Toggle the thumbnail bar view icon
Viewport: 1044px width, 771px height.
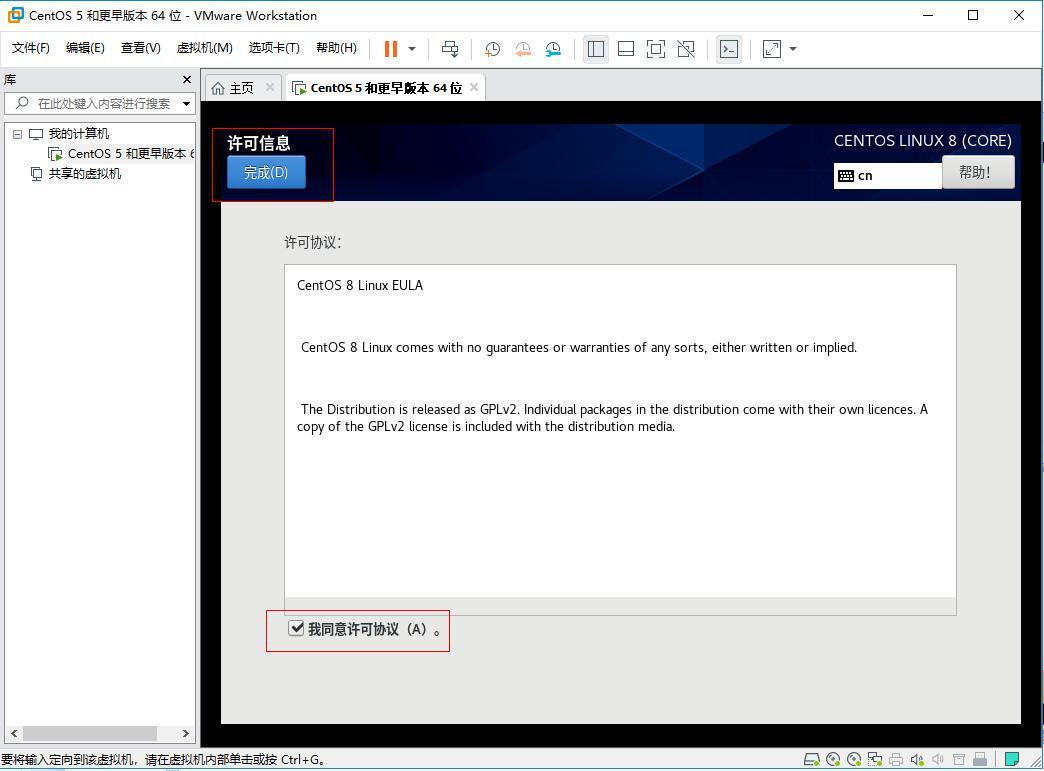626,49
